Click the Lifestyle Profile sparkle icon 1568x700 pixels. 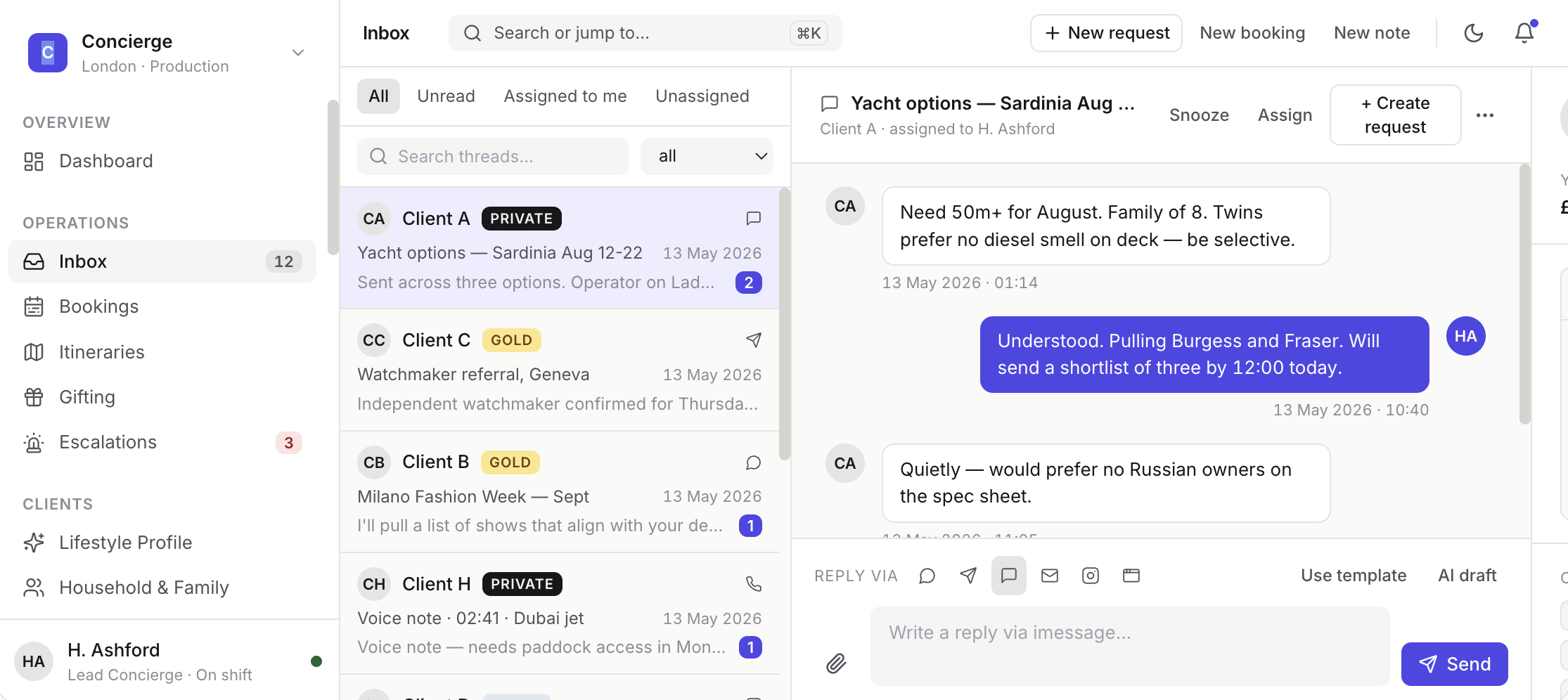pos(34,543)
